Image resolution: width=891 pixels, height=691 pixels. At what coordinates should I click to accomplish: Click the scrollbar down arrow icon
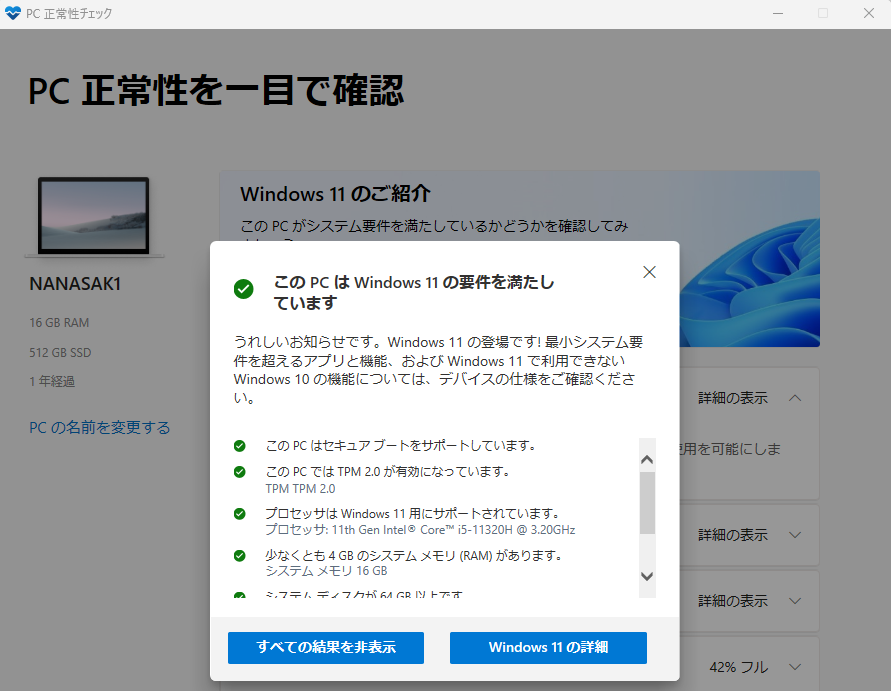point(647,576)
